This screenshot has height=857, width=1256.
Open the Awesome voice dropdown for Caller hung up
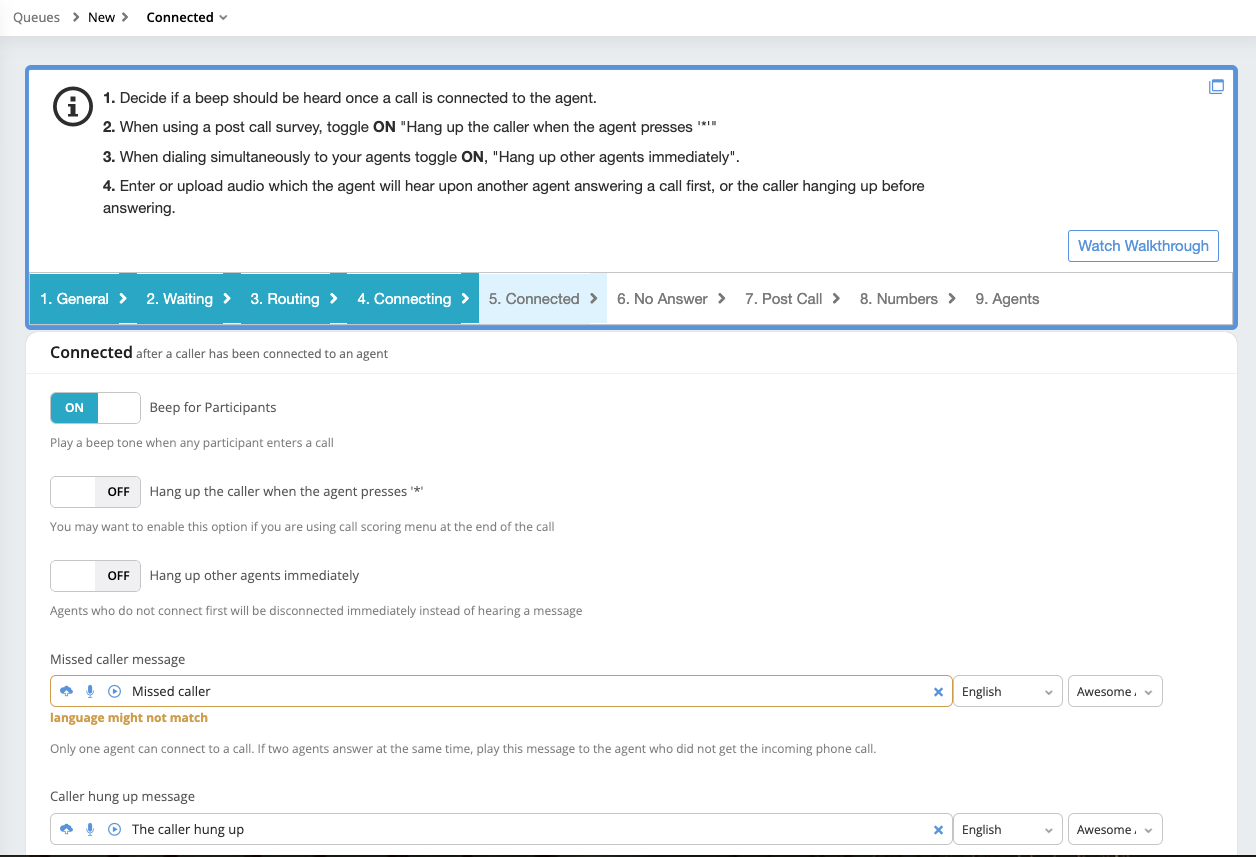pyautogui.click(x=1114, y=829)
